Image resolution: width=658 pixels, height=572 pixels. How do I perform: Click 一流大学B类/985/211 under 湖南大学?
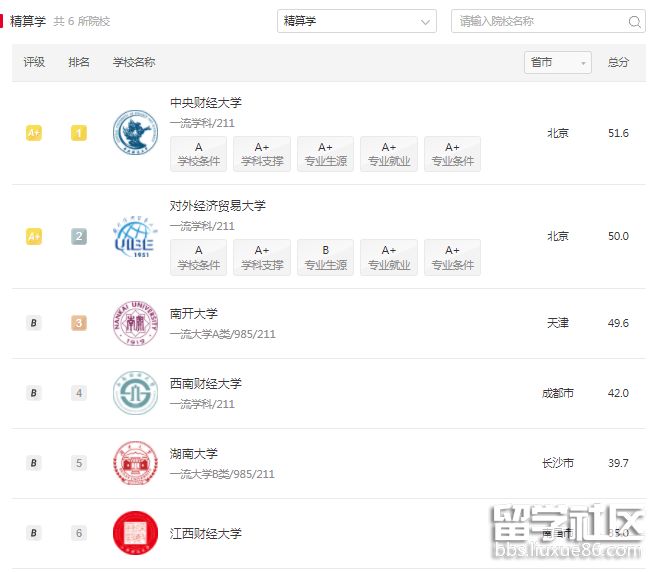(222, 474)
